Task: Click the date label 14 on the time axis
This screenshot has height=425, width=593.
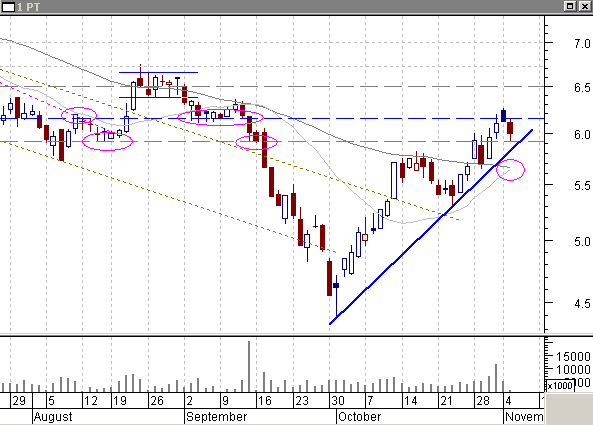Action: coord(411,401)
